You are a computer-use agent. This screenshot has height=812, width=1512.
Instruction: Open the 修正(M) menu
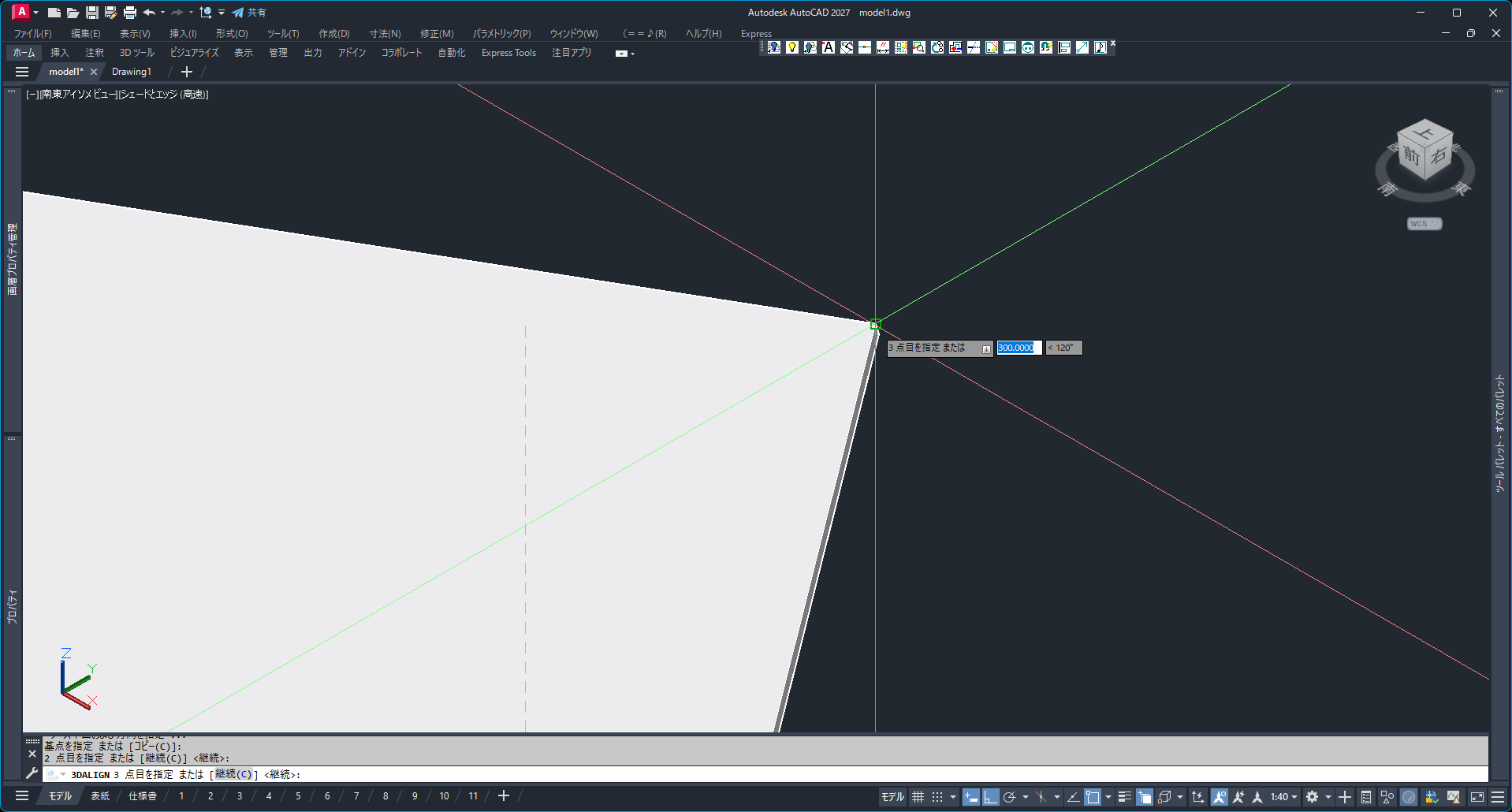tap(437, 34)
